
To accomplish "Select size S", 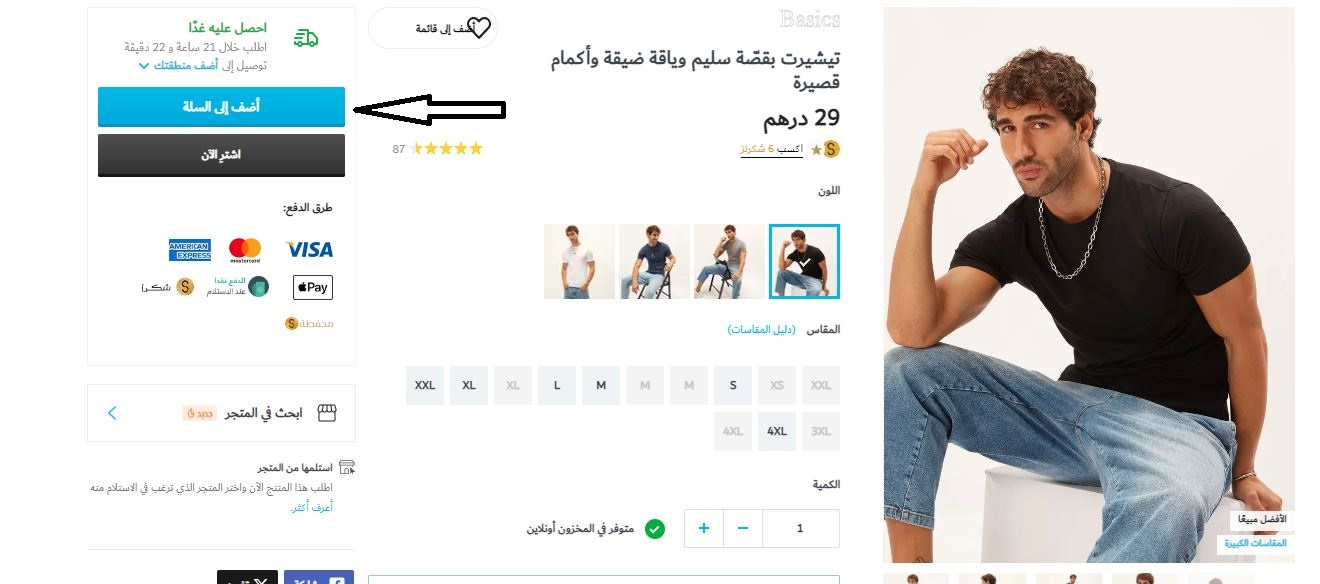I will coord(733,385).
